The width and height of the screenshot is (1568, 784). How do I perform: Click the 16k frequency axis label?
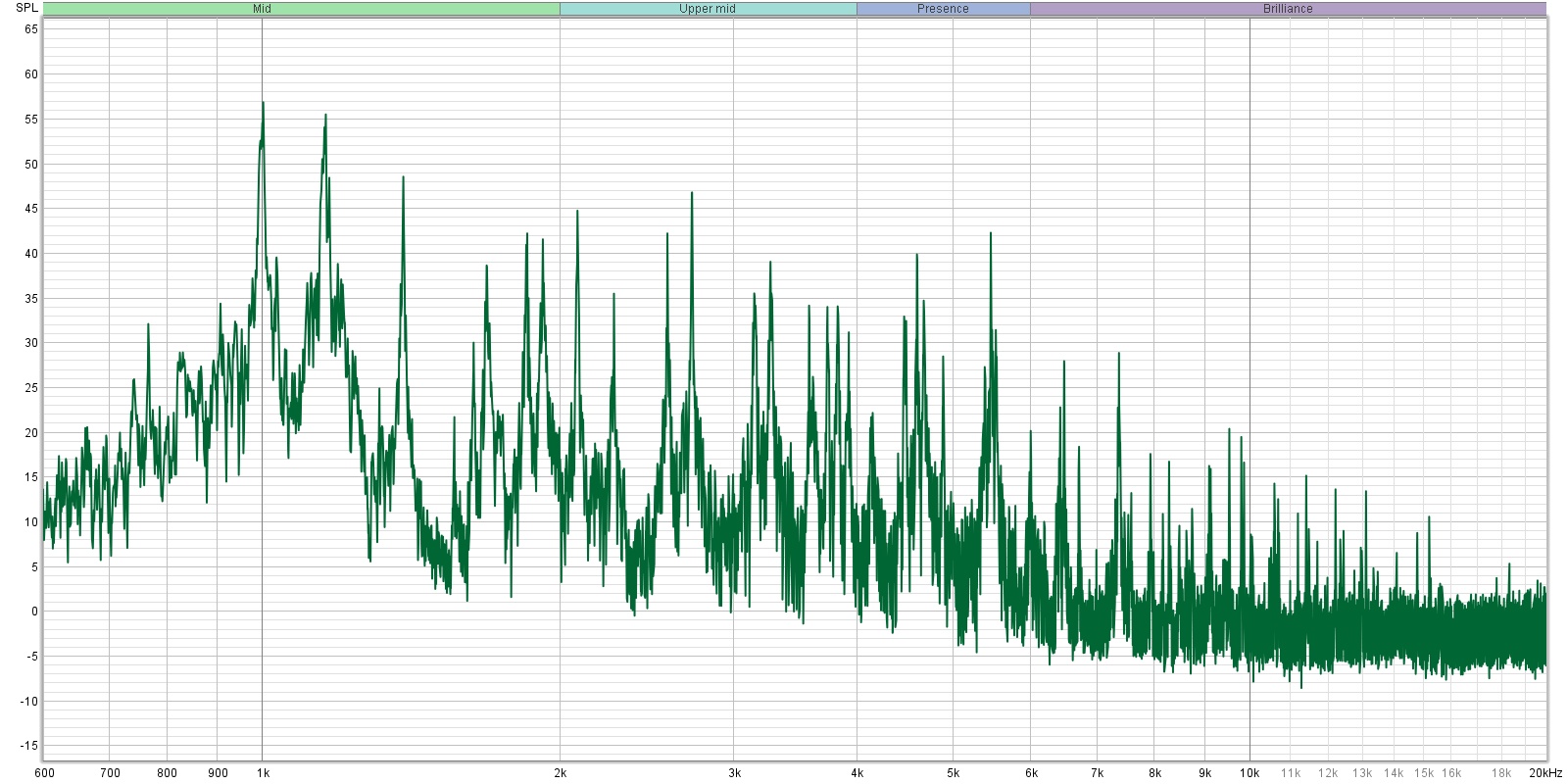1451,773
